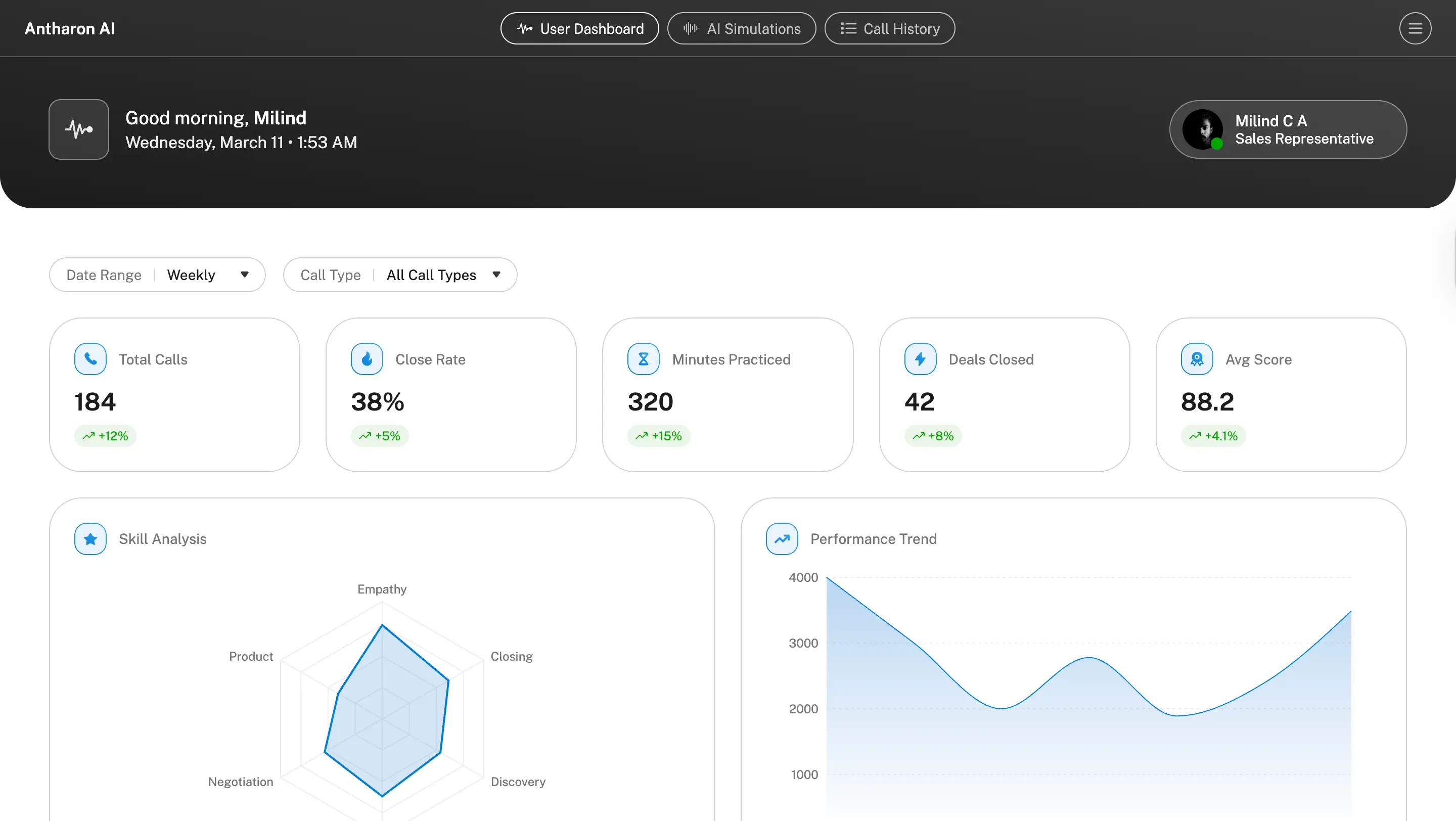The height and width of the screenshot is (821, 1456).
Task: Click the Performance Trend arrow icon
Action: (x=782, y=538)
